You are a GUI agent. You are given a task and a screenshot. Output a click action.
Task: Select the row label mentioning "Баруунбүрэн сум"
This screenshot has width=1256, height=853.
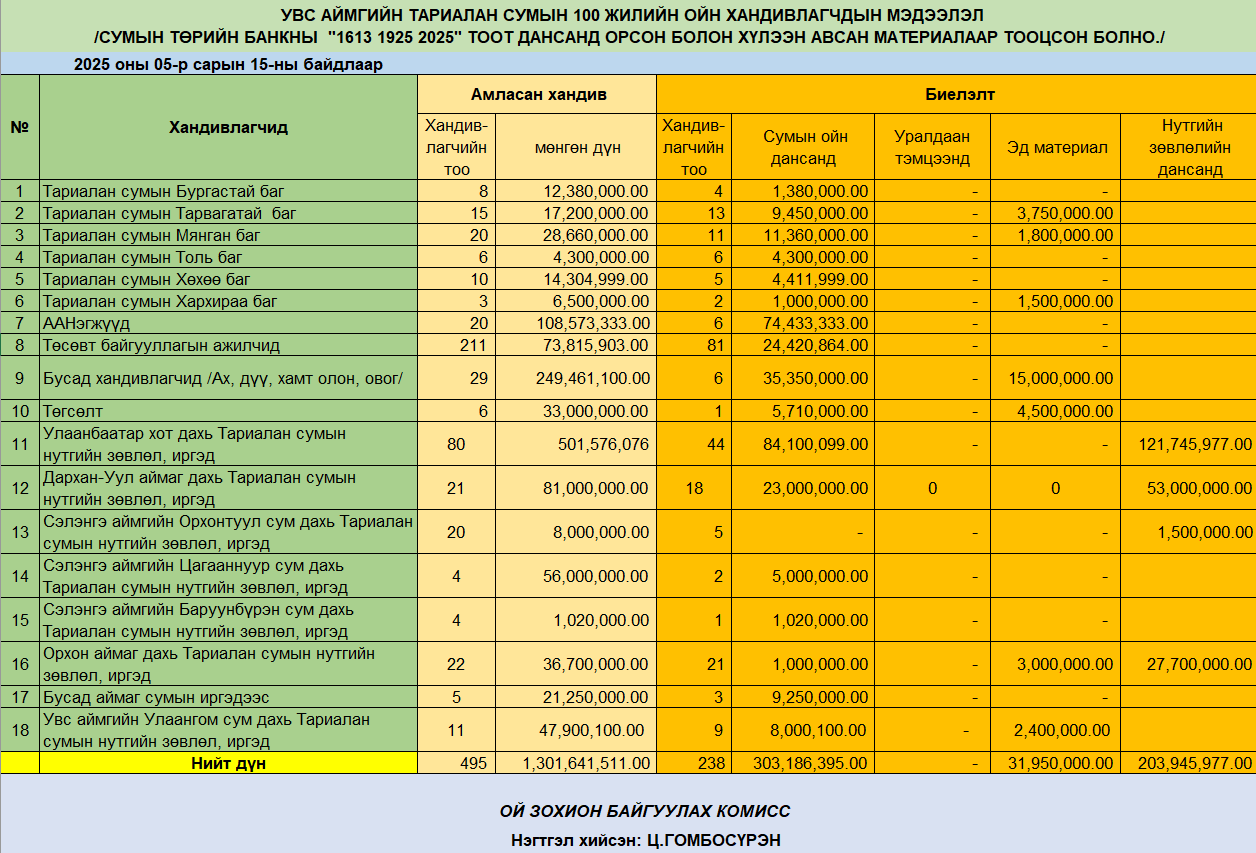pyautogui.click(x=228, y=620)
